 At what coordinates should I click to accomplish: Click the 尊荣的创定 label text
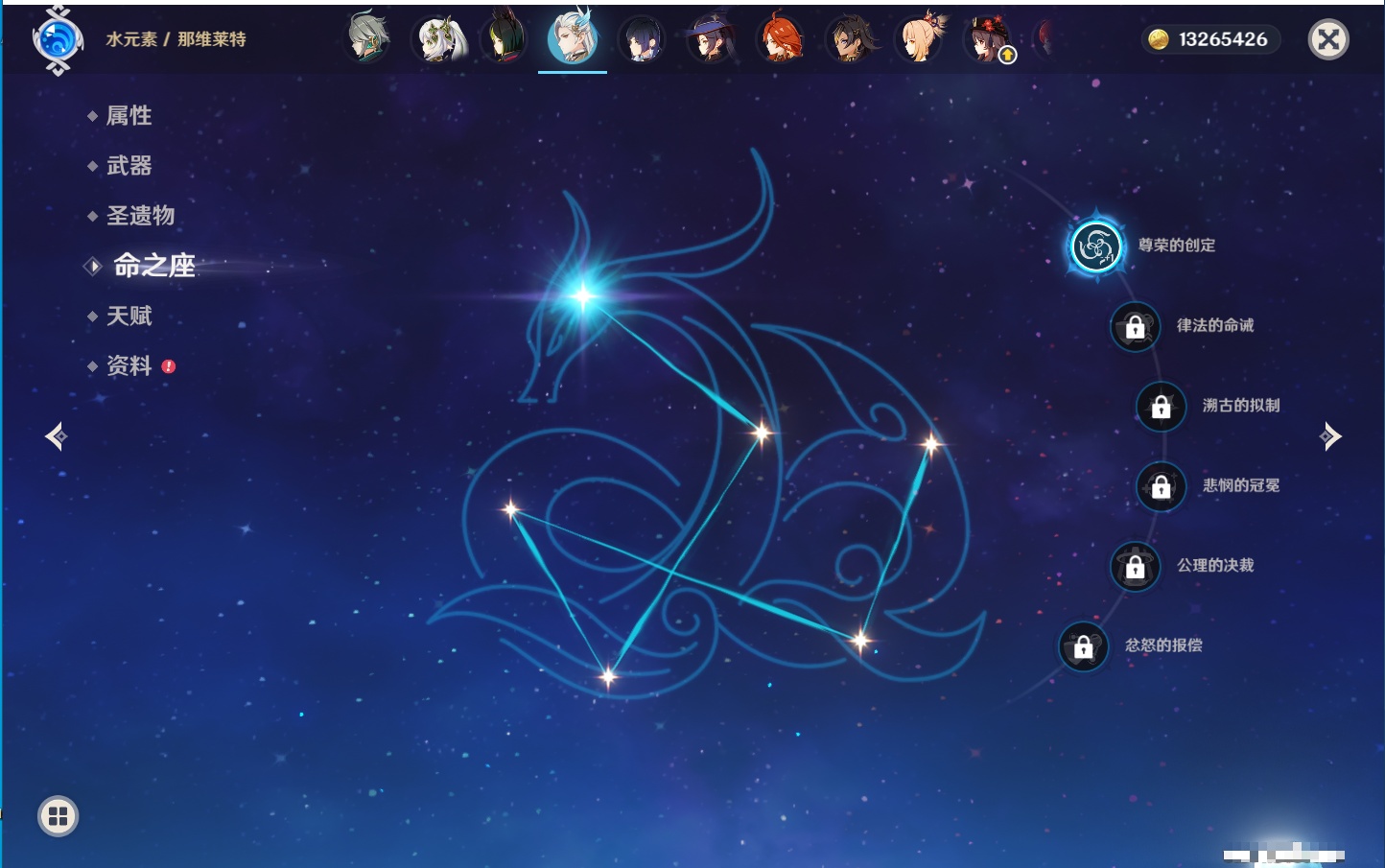(x=1177, y=246)
